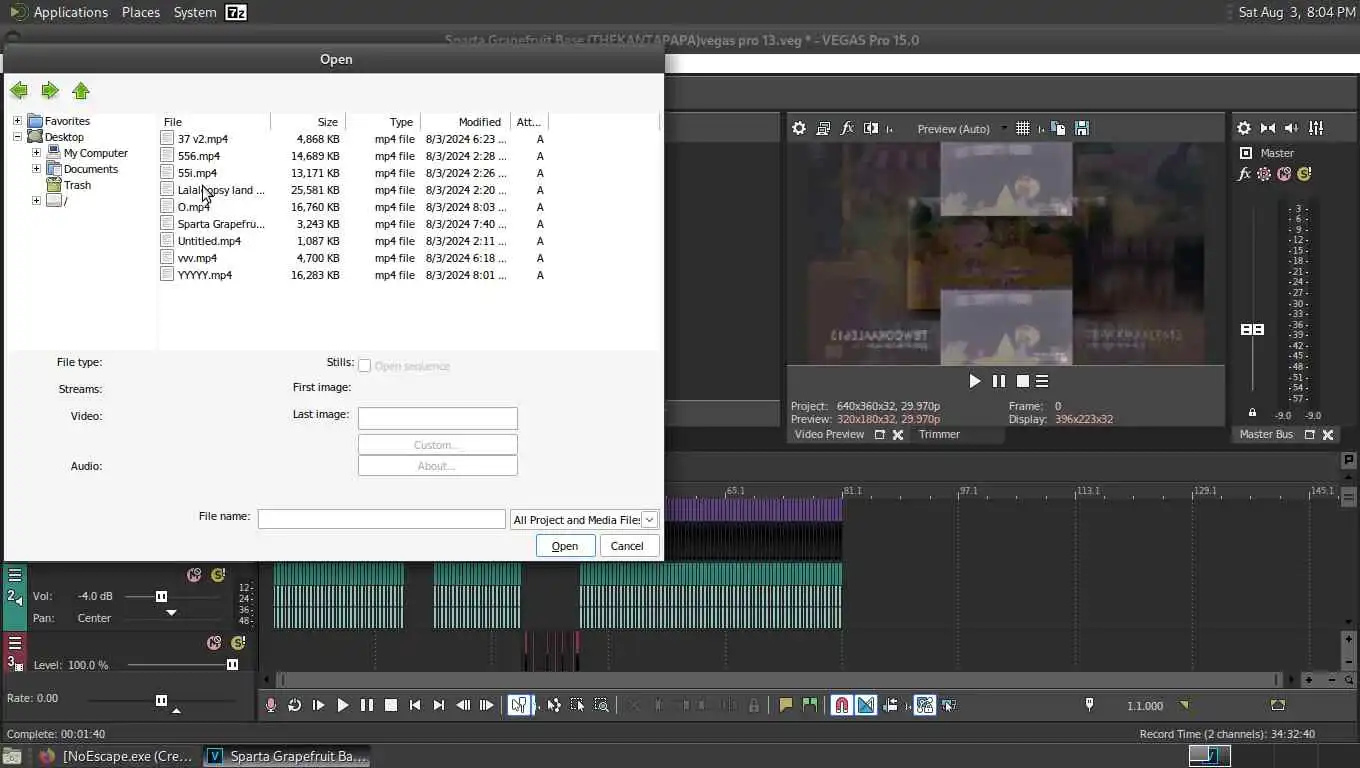
Task: Select Zoom Edit tool
Action: pos(601,705)
